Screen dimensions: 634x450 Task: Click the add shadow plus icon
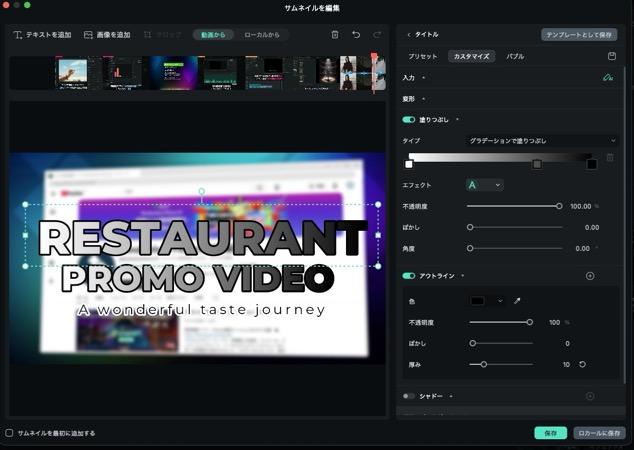[x=590, y=396]
